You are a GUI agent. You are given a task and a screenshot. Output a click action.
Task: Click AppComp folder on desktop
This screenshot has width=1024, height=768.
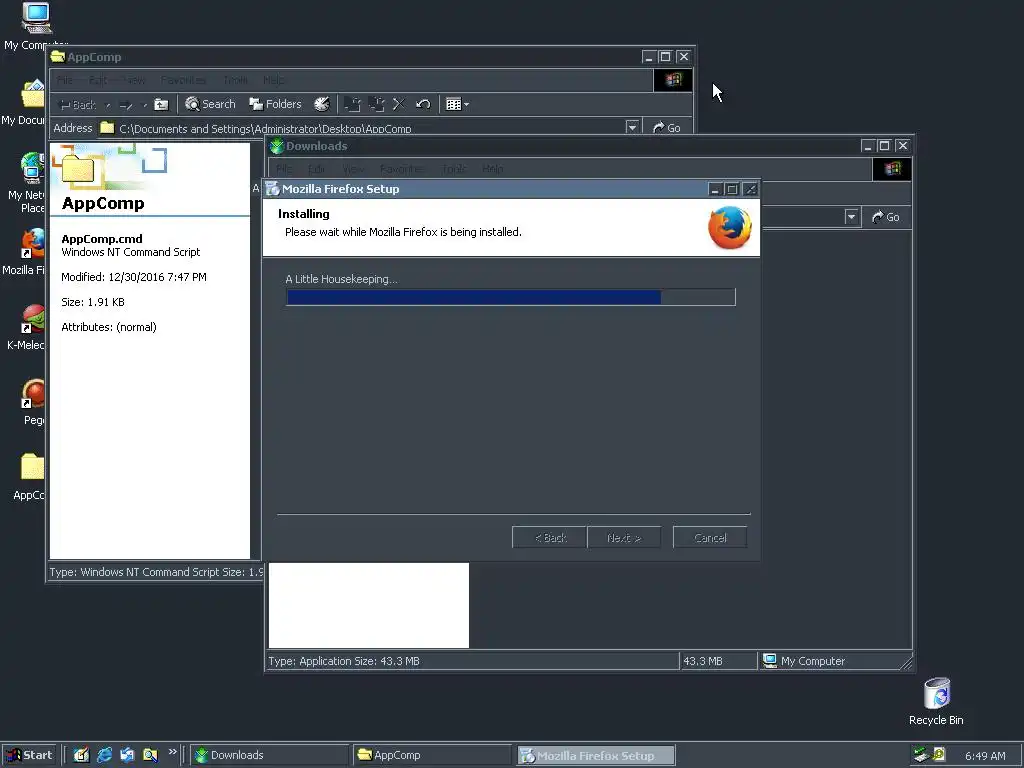point(29,477)
